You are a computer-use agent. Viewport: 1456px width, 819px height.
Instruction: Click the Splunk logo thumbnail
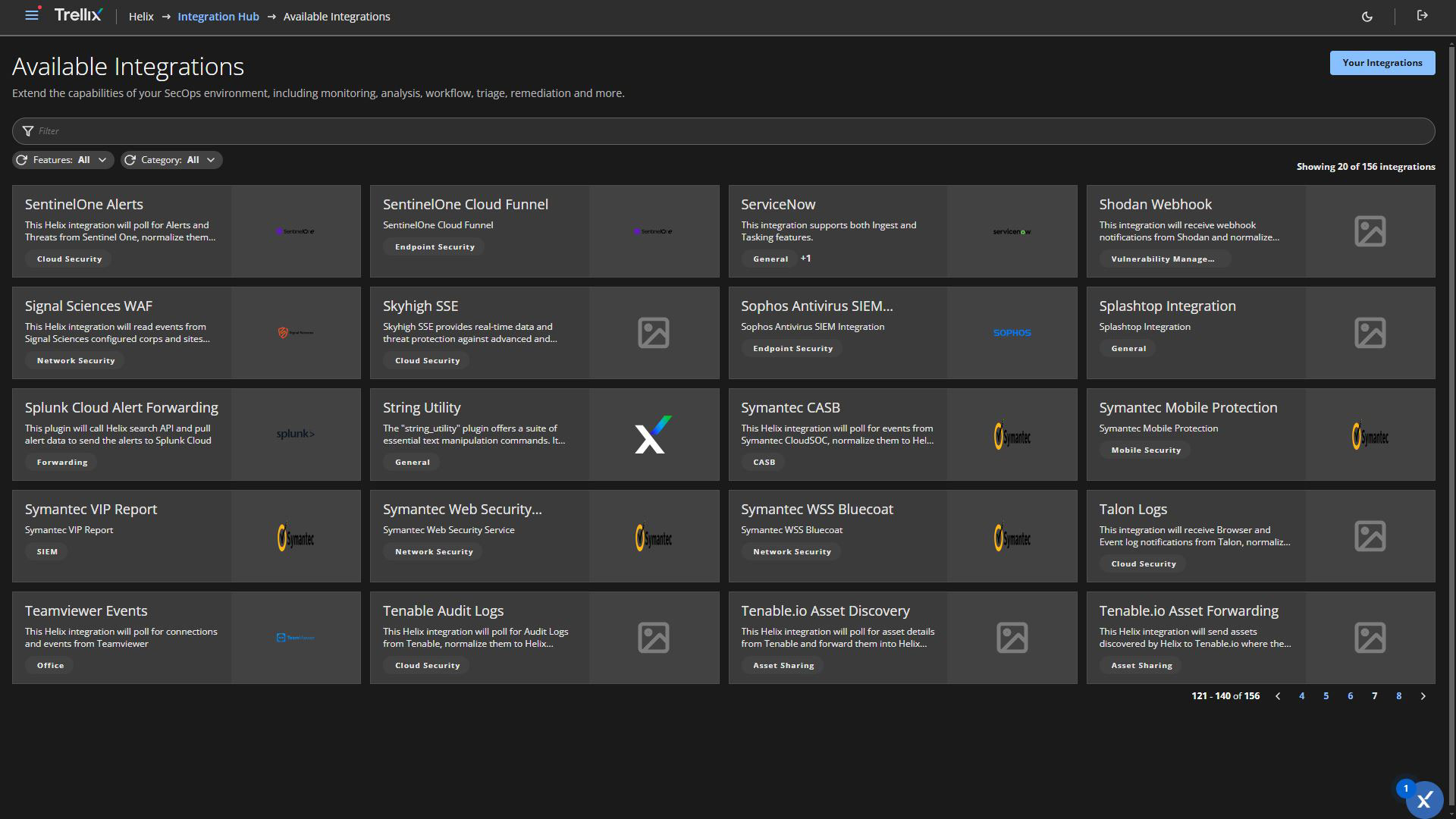(x=295, y=435)
